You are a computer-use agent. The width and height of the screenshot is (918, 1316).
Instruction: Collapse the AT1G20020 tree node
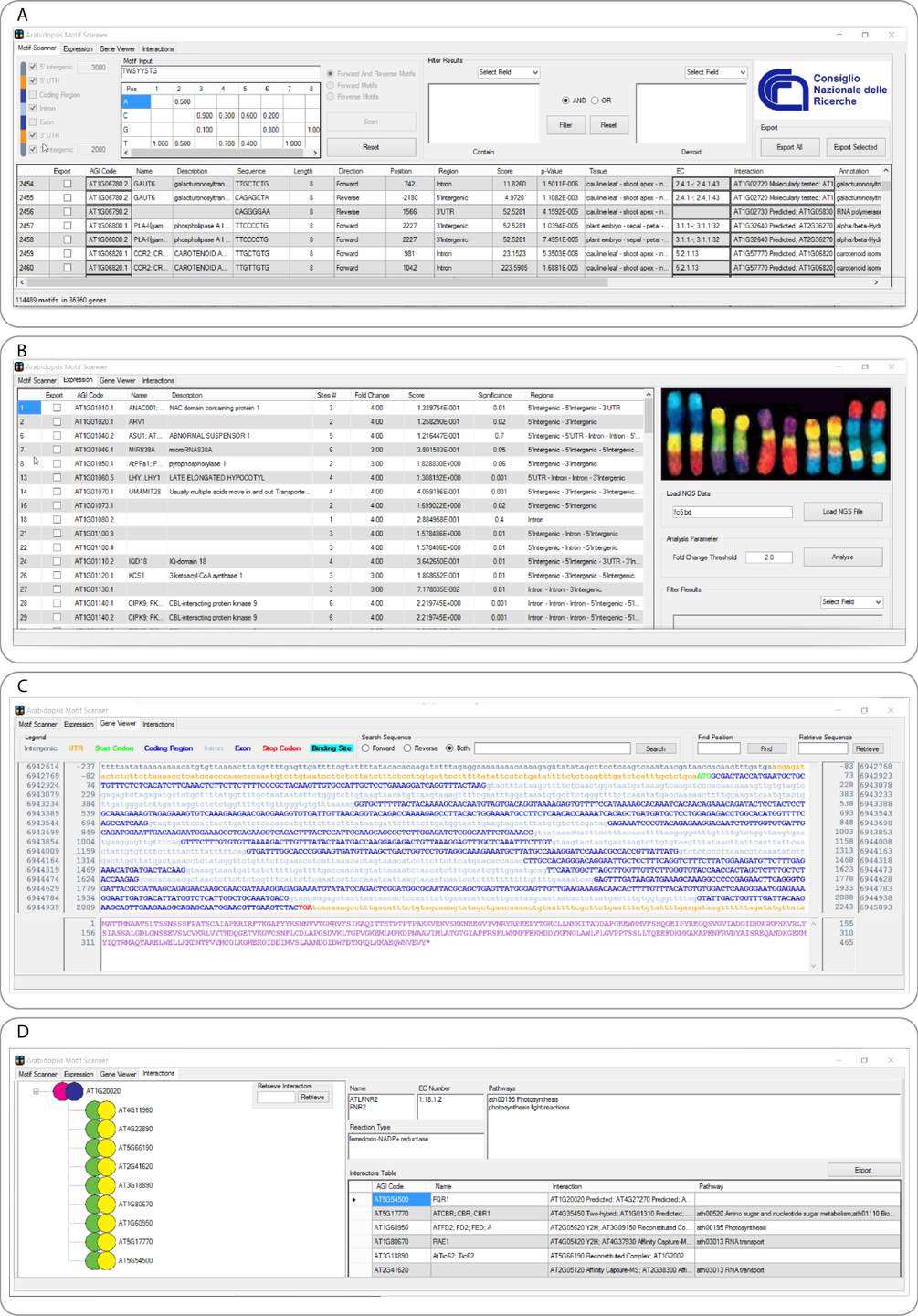tap(37, 1091)
